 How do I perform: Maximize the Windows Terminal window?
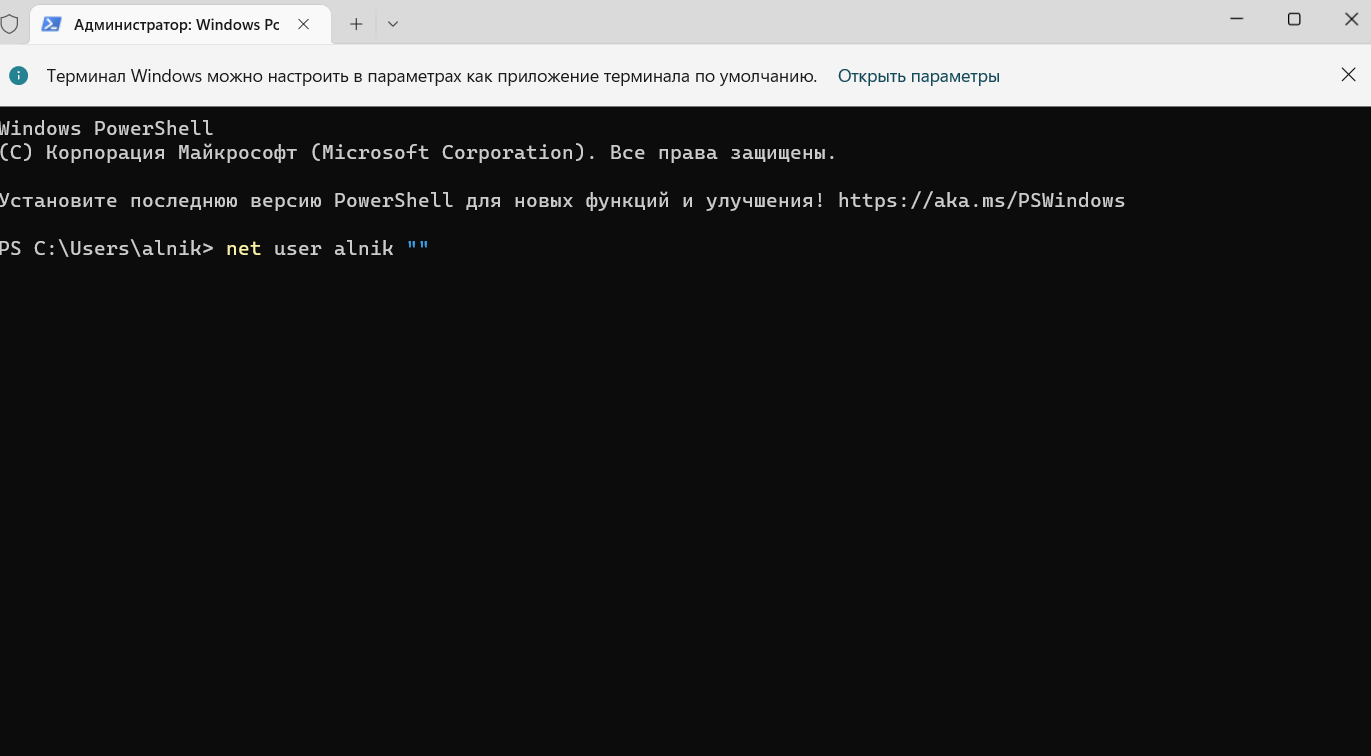1294,20
